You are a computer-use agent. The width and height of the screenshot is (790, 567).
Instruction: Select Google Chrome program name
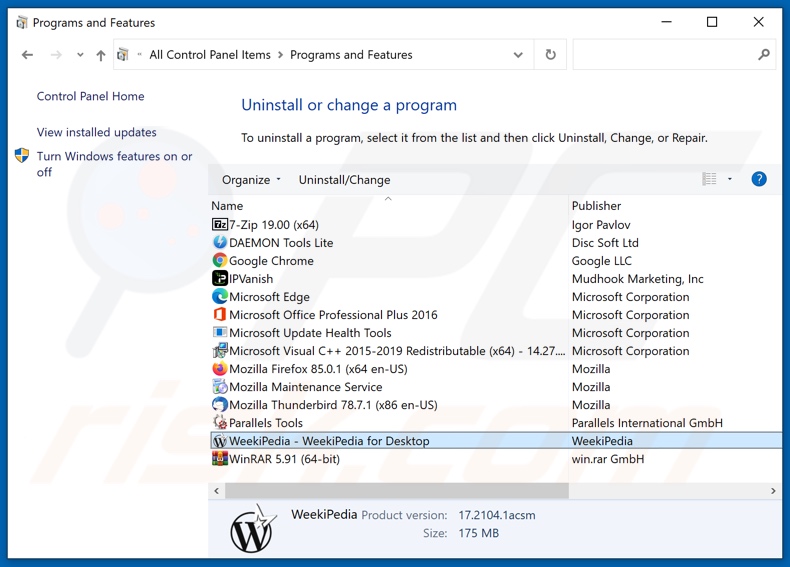pos(272,261)
